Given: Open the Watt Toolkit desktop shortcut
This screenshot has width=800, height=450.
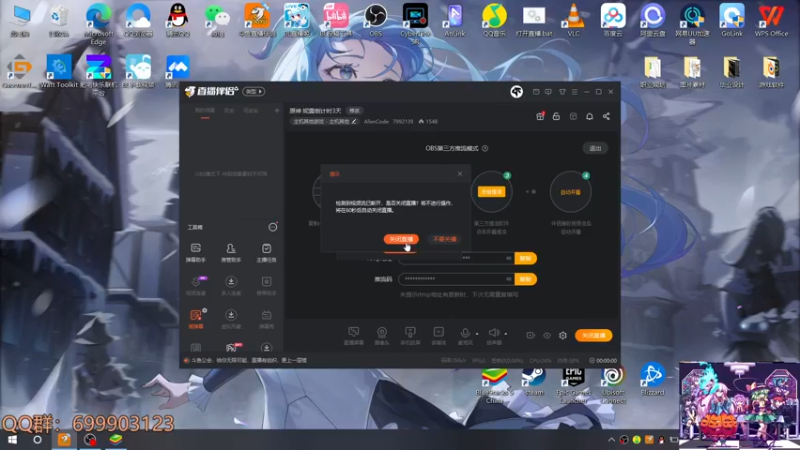Looking at the screenshot, I should (59, 71).
